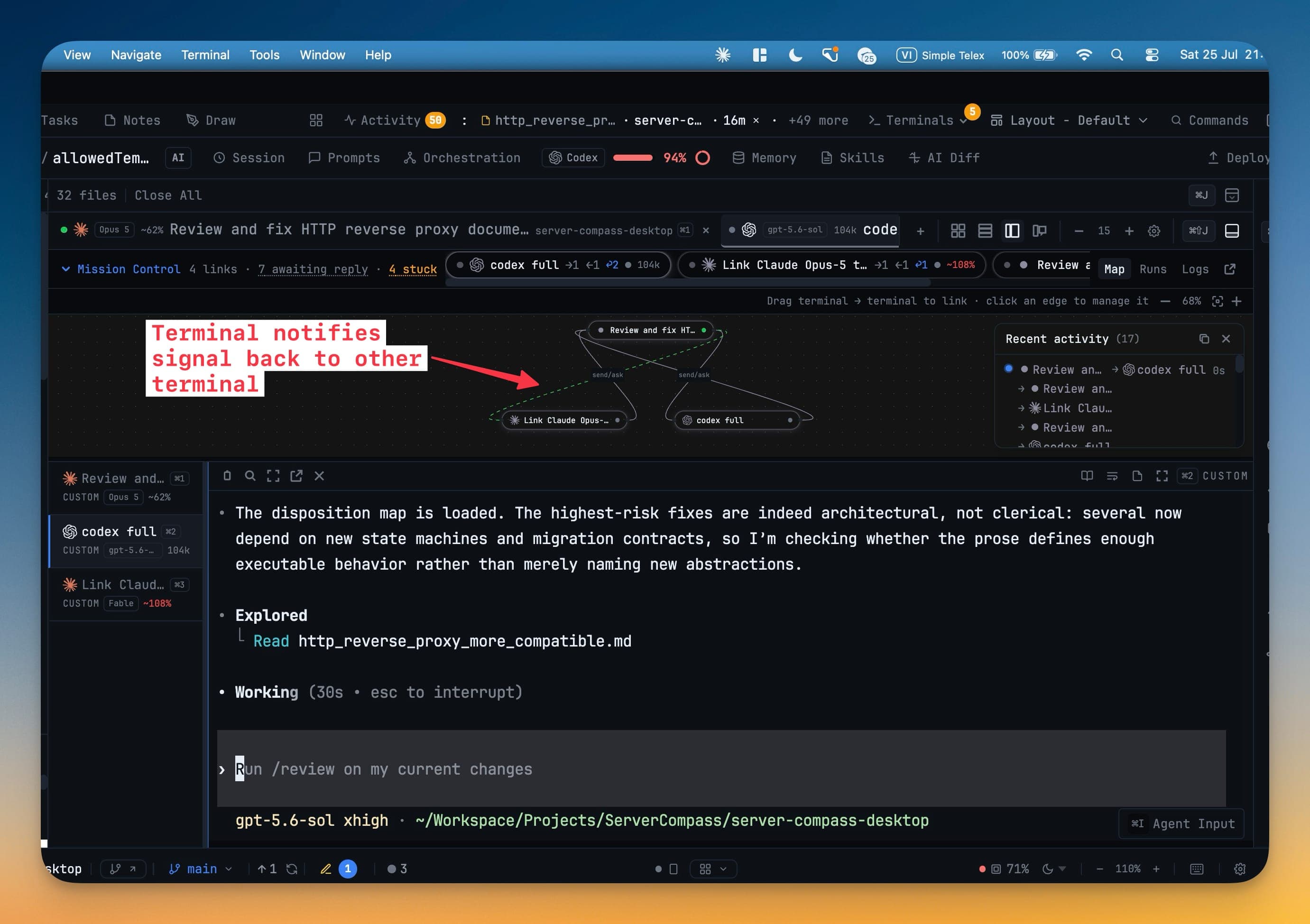Open macOS Spotlight search icon

[x=1116, y=55]
